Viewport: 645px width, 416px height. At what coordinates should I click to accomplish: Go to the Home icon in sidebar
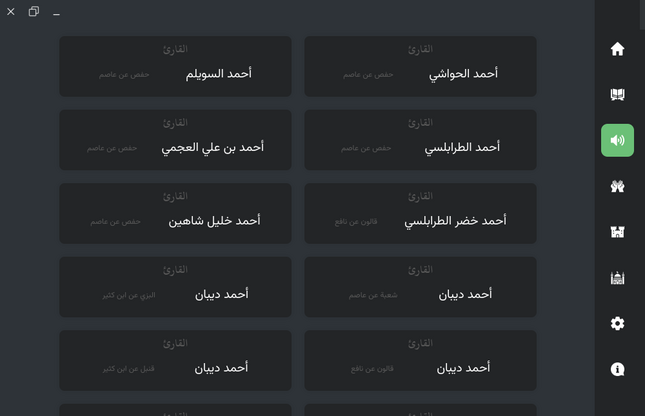pos(617,49)
